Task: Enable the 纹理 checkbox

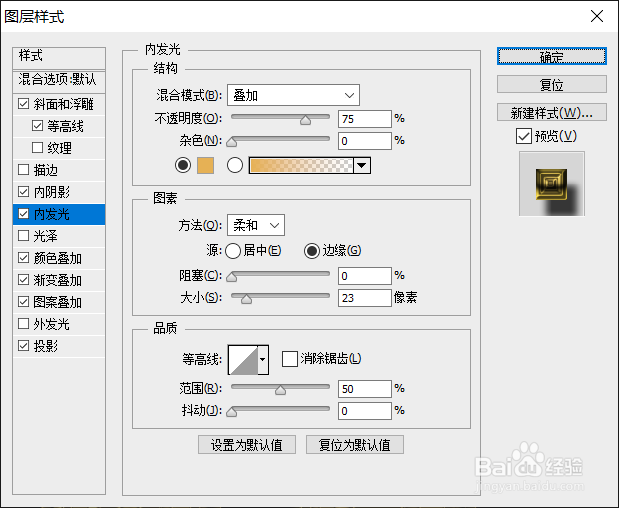Action: (x=38, y=148)
